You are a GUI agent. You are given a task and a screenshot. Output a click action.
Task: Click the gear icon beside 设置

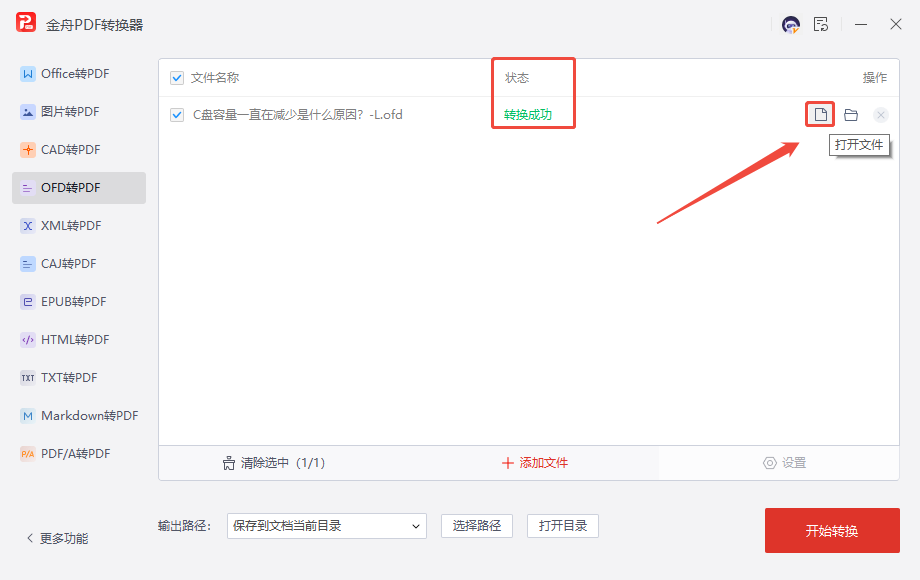[x=769, y=463]
